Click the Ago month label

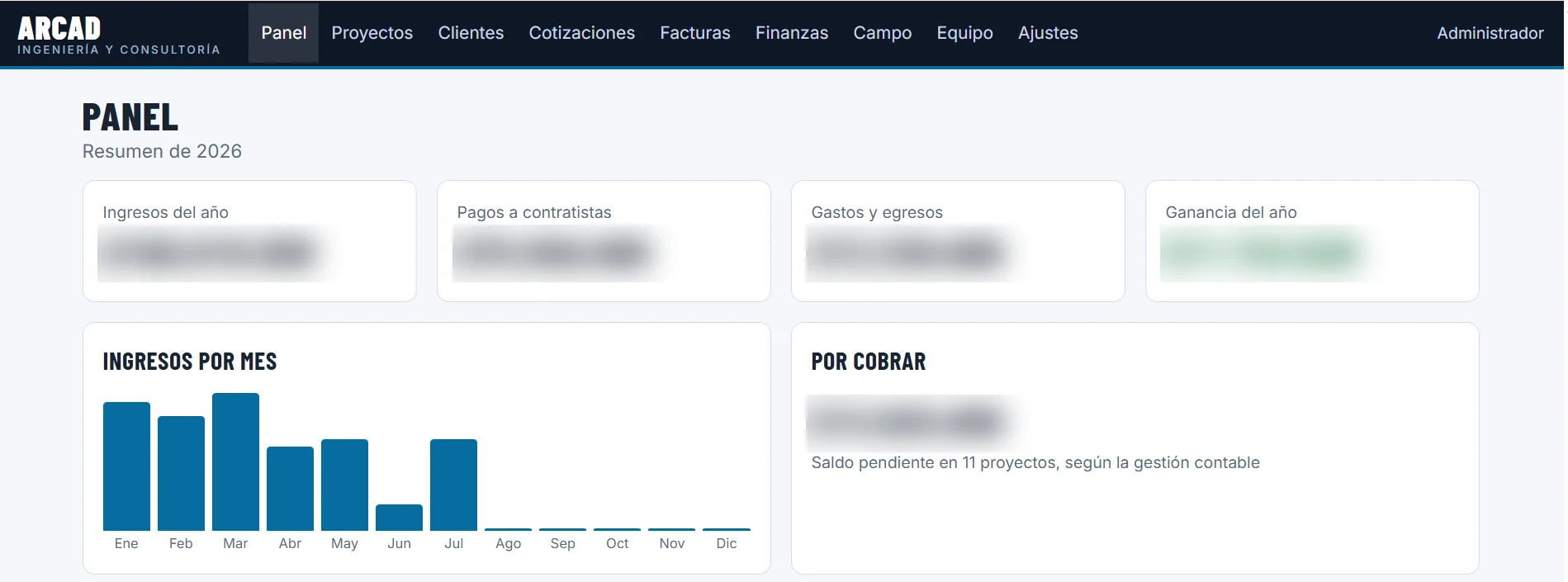508,543
